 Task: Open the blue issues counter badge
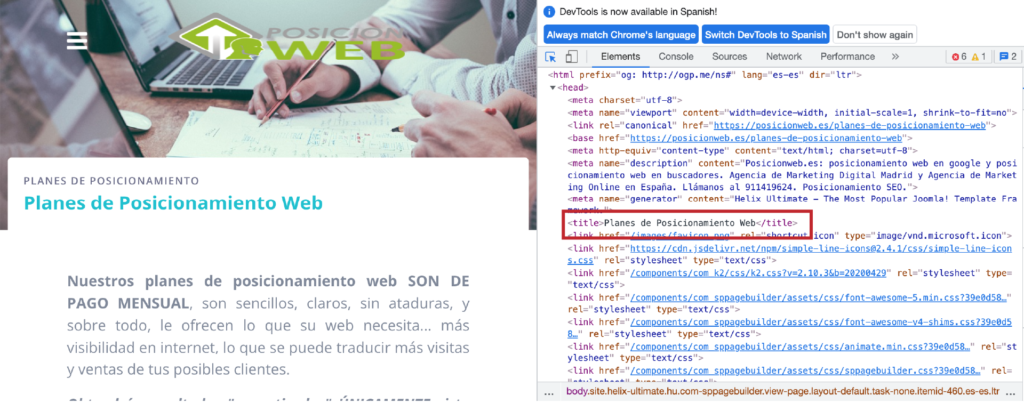click(x=1008, y=57)
